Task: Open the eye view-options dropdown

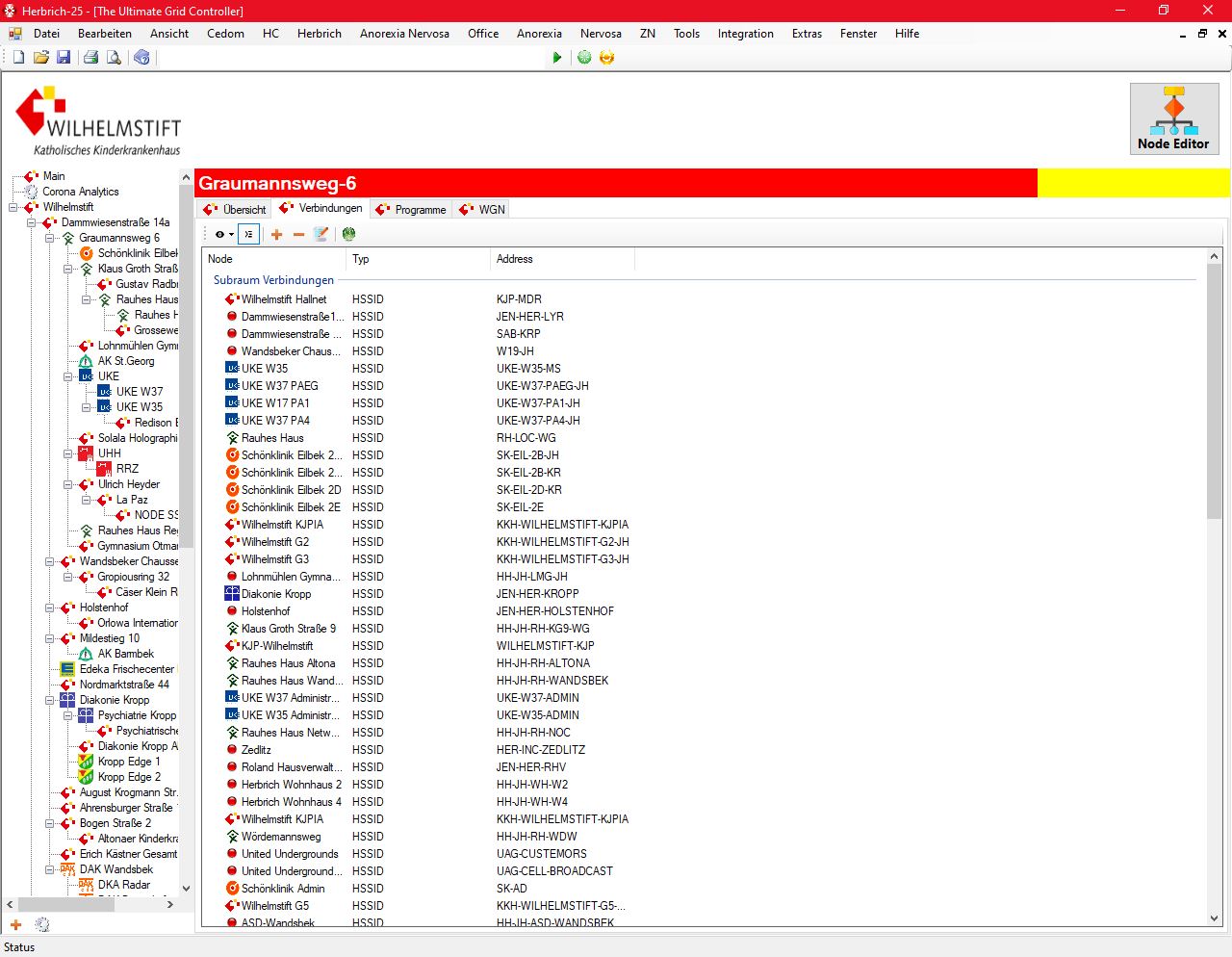Action: coord(224,234)
